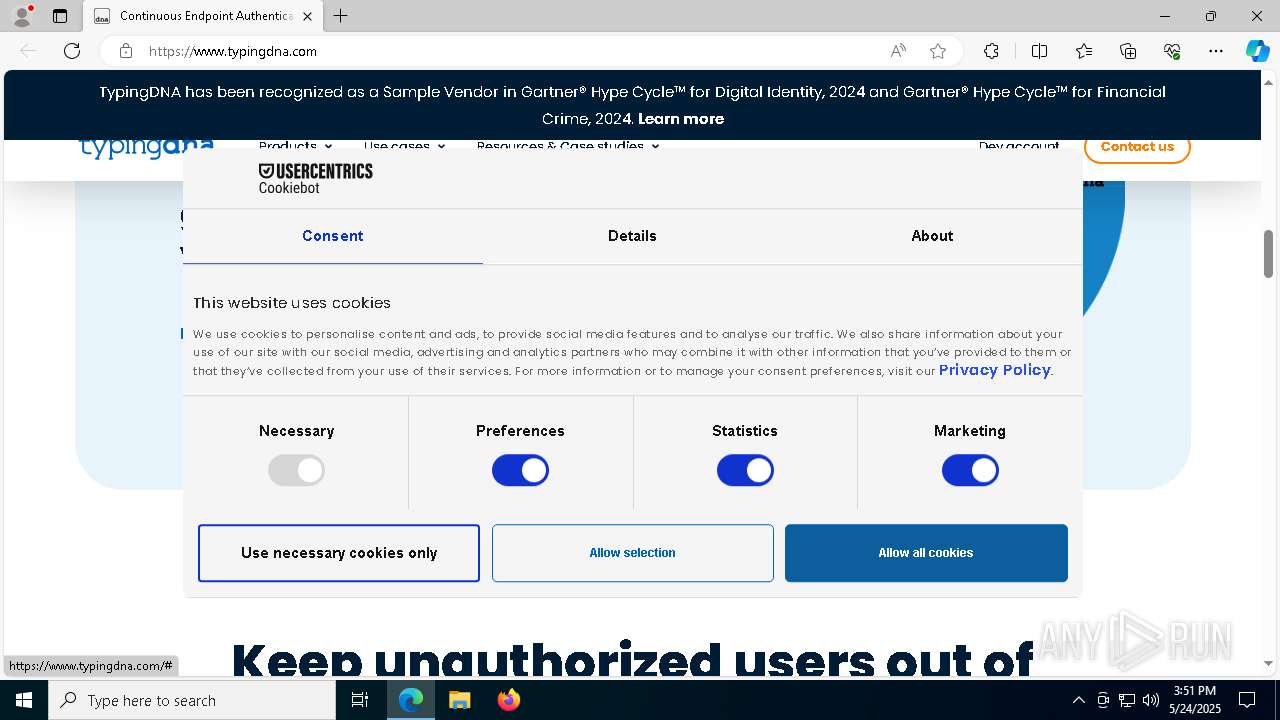The image size is (1280, 720).
Task: Click the Allow all cookies button
Action: click(x=926, y=553)
